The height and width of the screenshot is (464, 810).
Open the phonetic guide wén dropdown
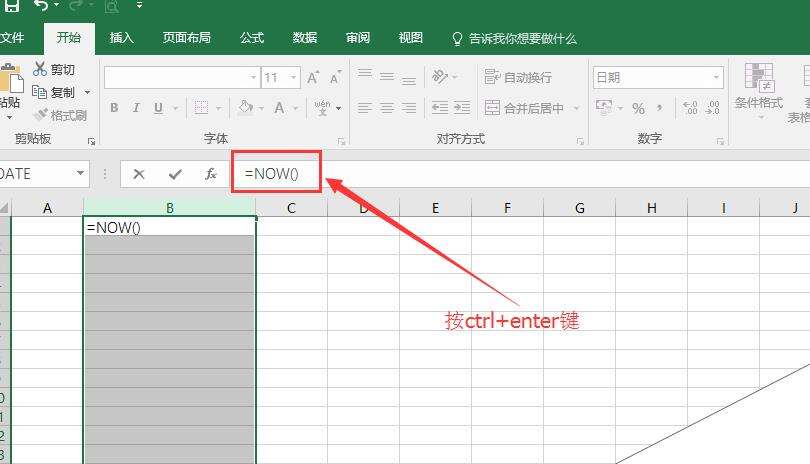(338, 108)
